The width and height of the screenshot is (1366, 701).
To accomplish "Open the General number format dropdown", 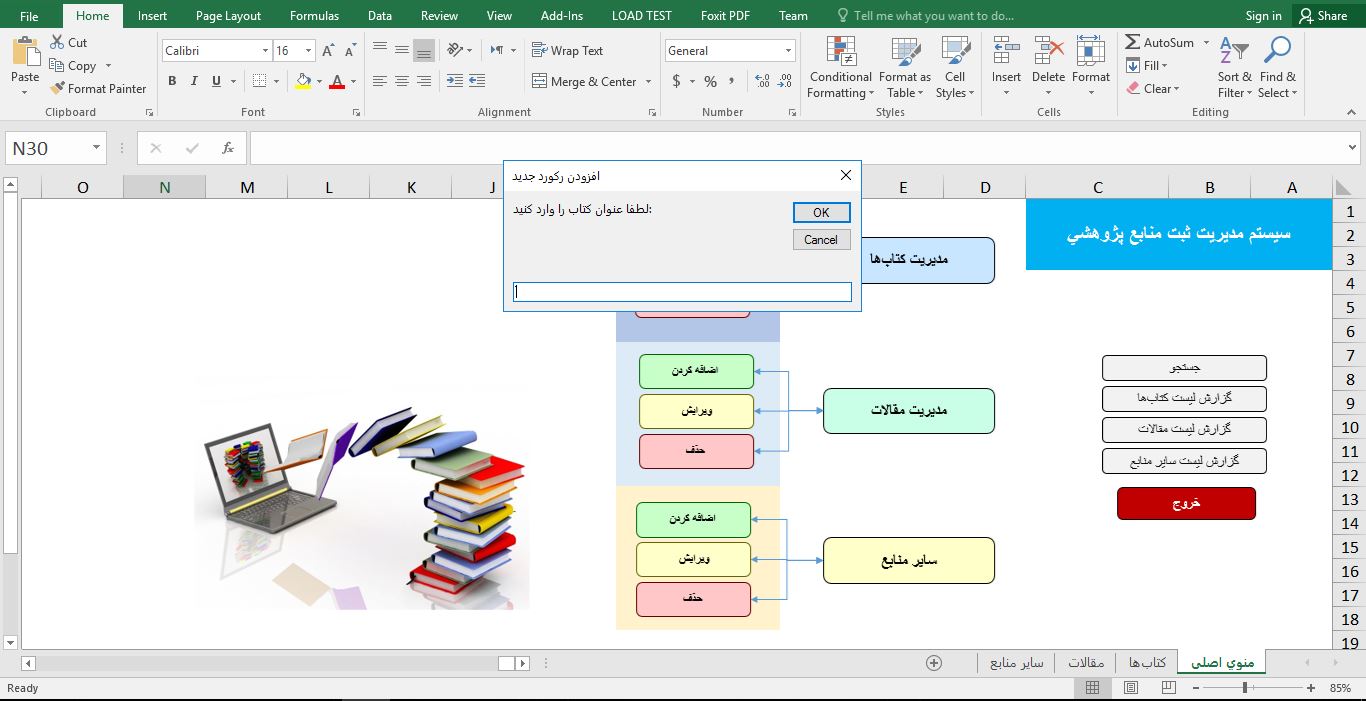I will point(788,51).
